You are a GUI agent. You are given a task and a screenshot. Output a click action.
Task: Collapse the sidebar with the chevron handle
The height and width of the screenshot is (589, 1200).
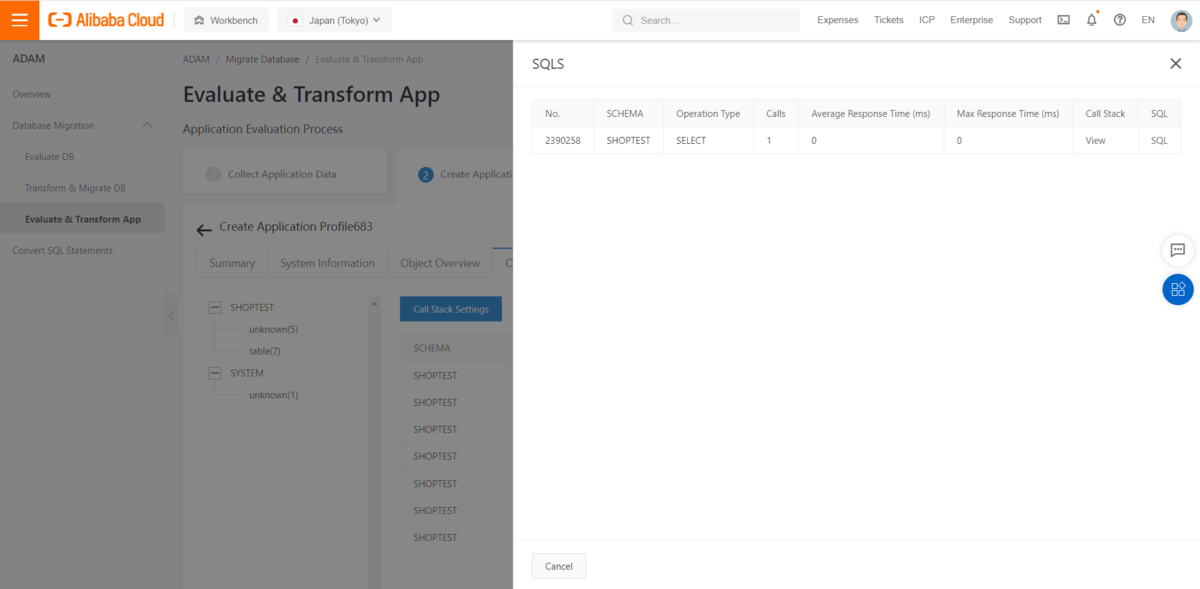tap(171, 315)
